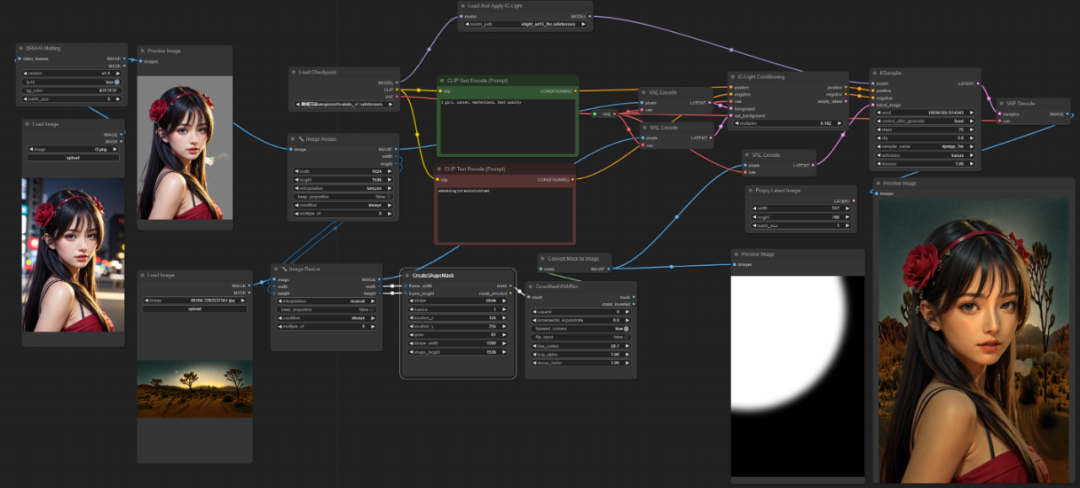Click the CONDITIONING output of the green CLIP Text Encode

pos(576,90)
